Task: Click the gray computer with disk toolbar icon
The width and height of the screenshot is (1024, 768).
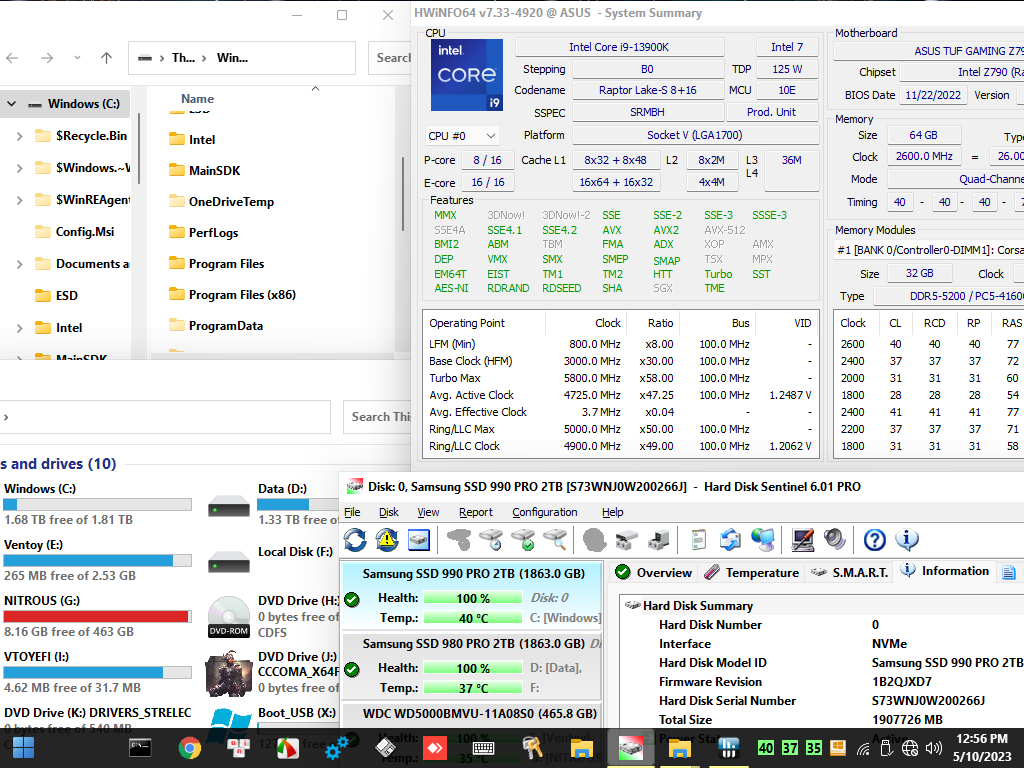Action: point(658,540)
